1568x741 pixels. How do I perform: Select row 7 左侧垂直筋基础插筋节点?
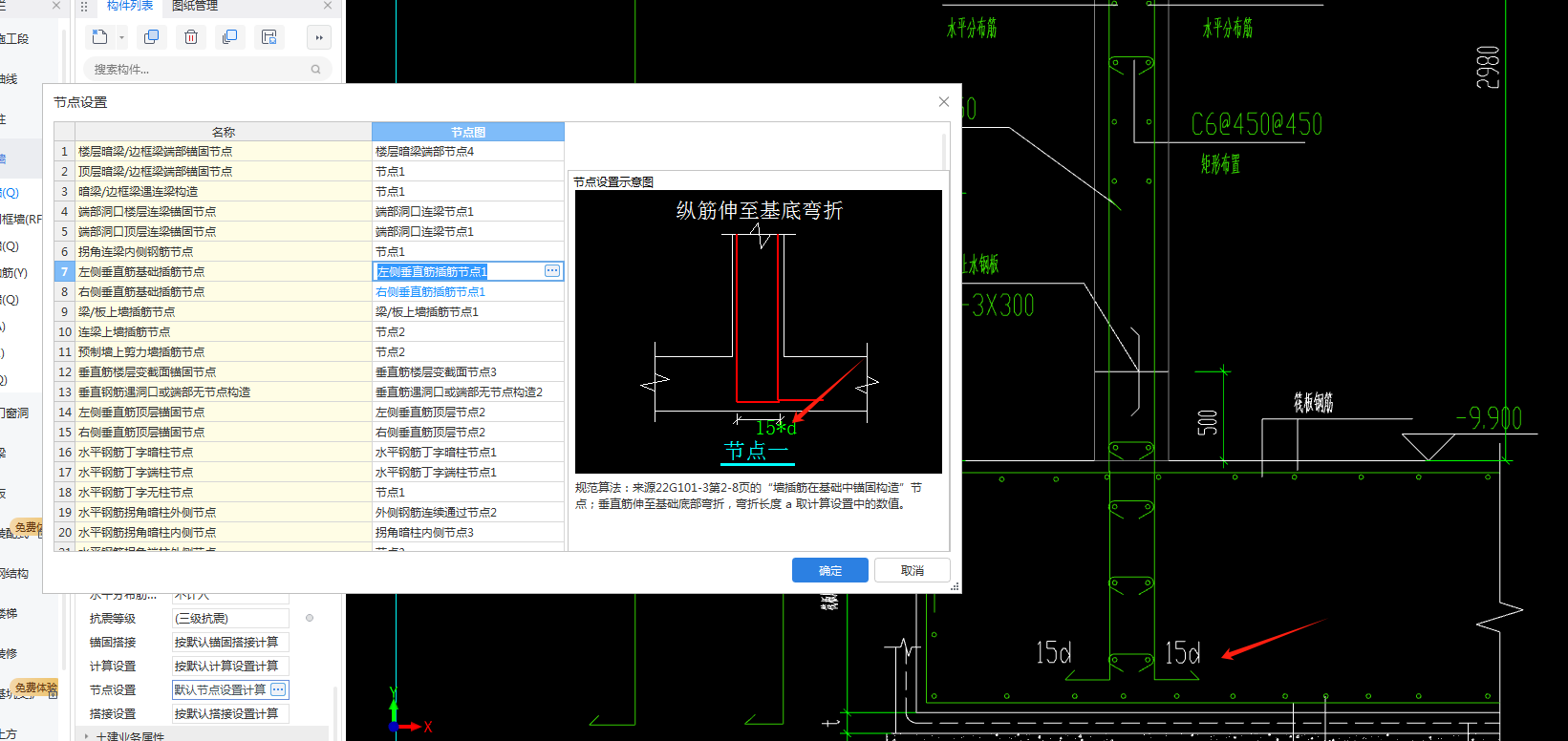pos(223,271)
